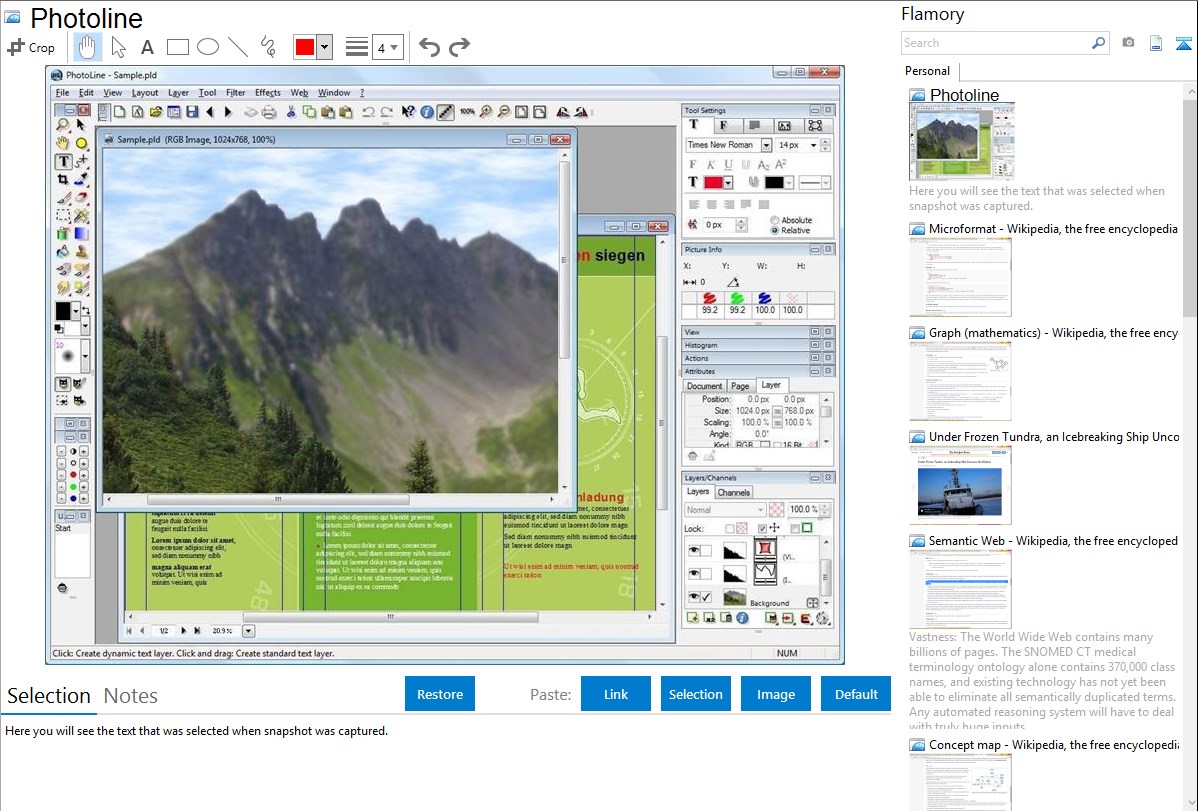
Task: Click the camera snapshot icon
Action: click(x=1128, y=43)
